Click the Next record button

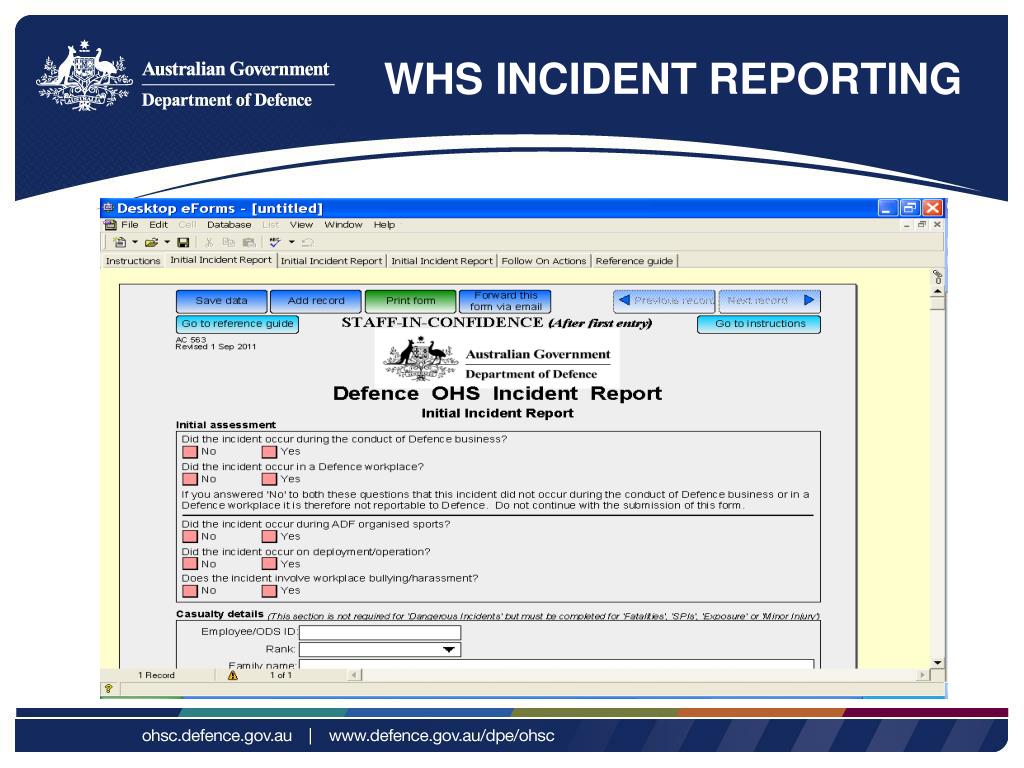[770, 301]
